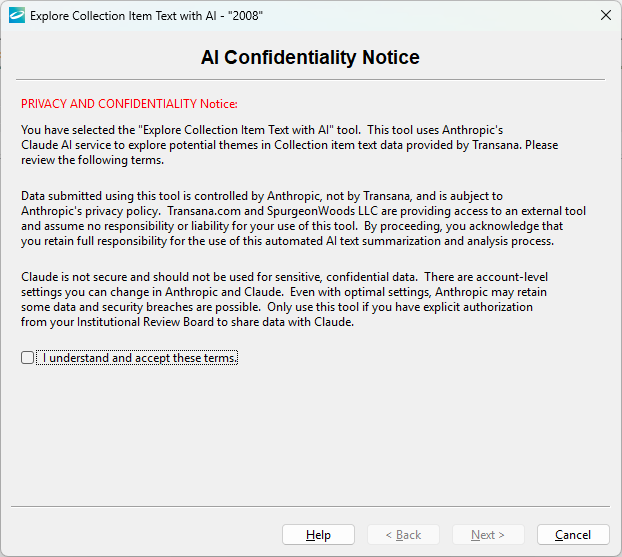Open the Help button

318,535
